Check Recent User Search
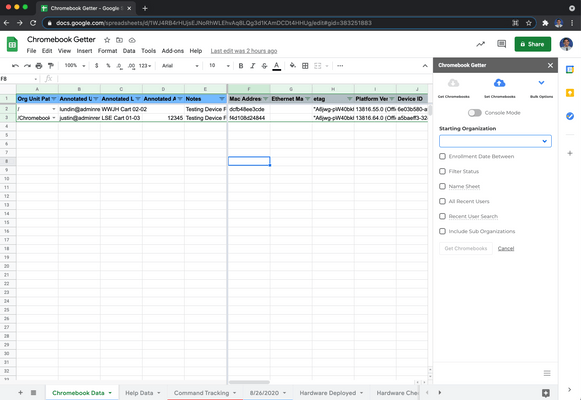 pyautogui.click(x=442, y=216)
